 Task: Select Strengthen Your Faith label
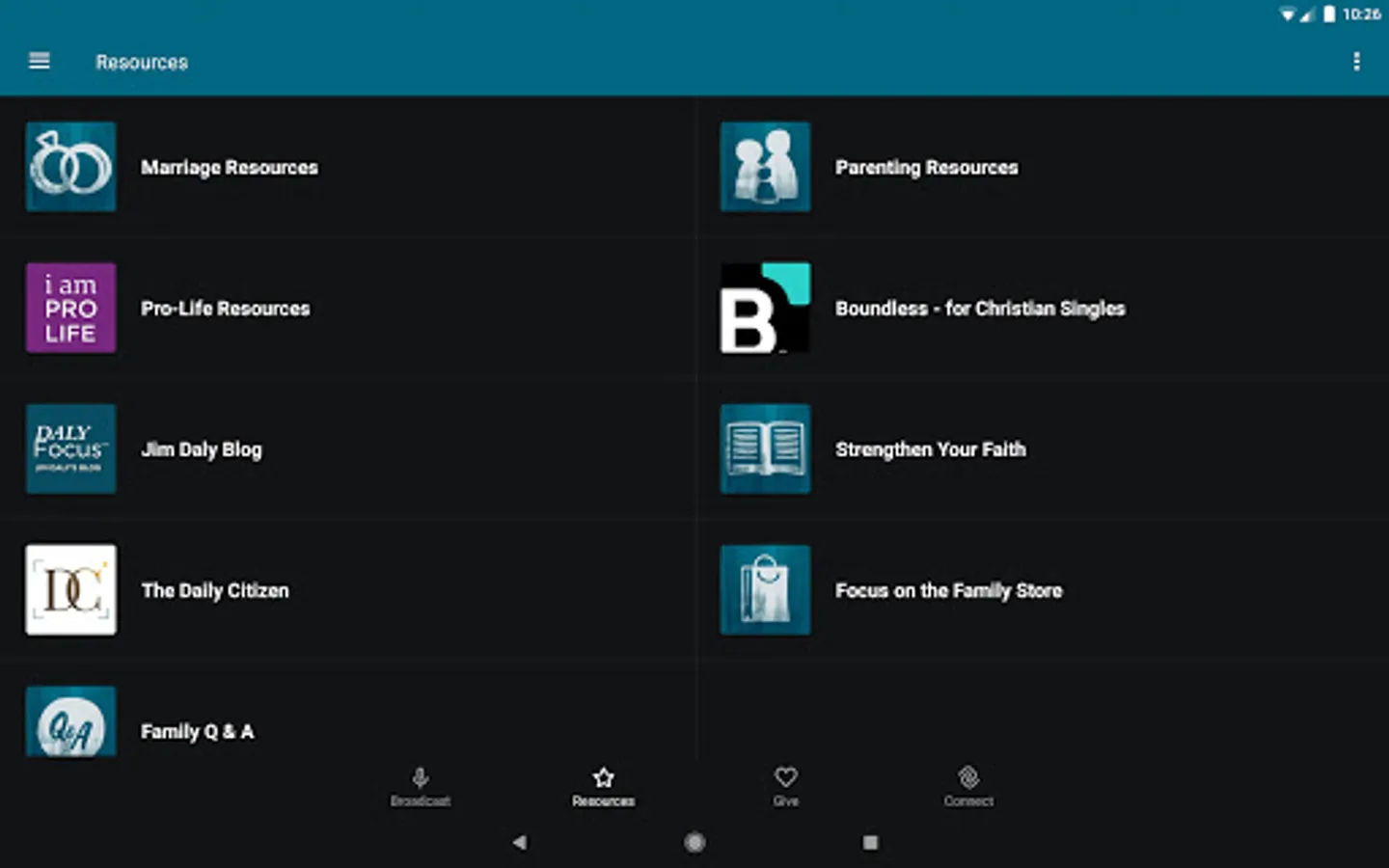[x=931, y=449]
